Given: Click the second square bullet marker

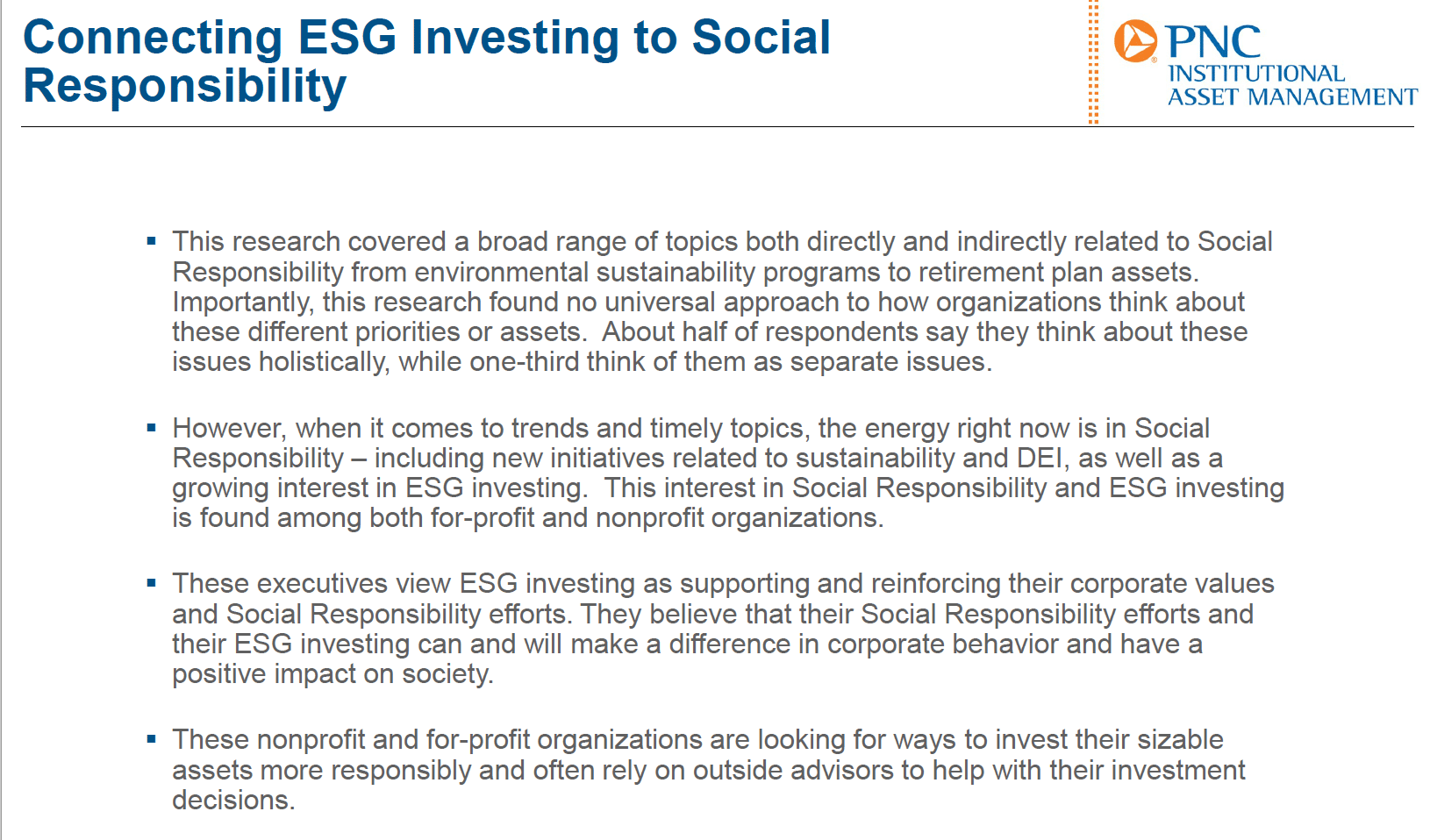Looking at the screenshot, I should pyautogui.click(x=152, y=427).
